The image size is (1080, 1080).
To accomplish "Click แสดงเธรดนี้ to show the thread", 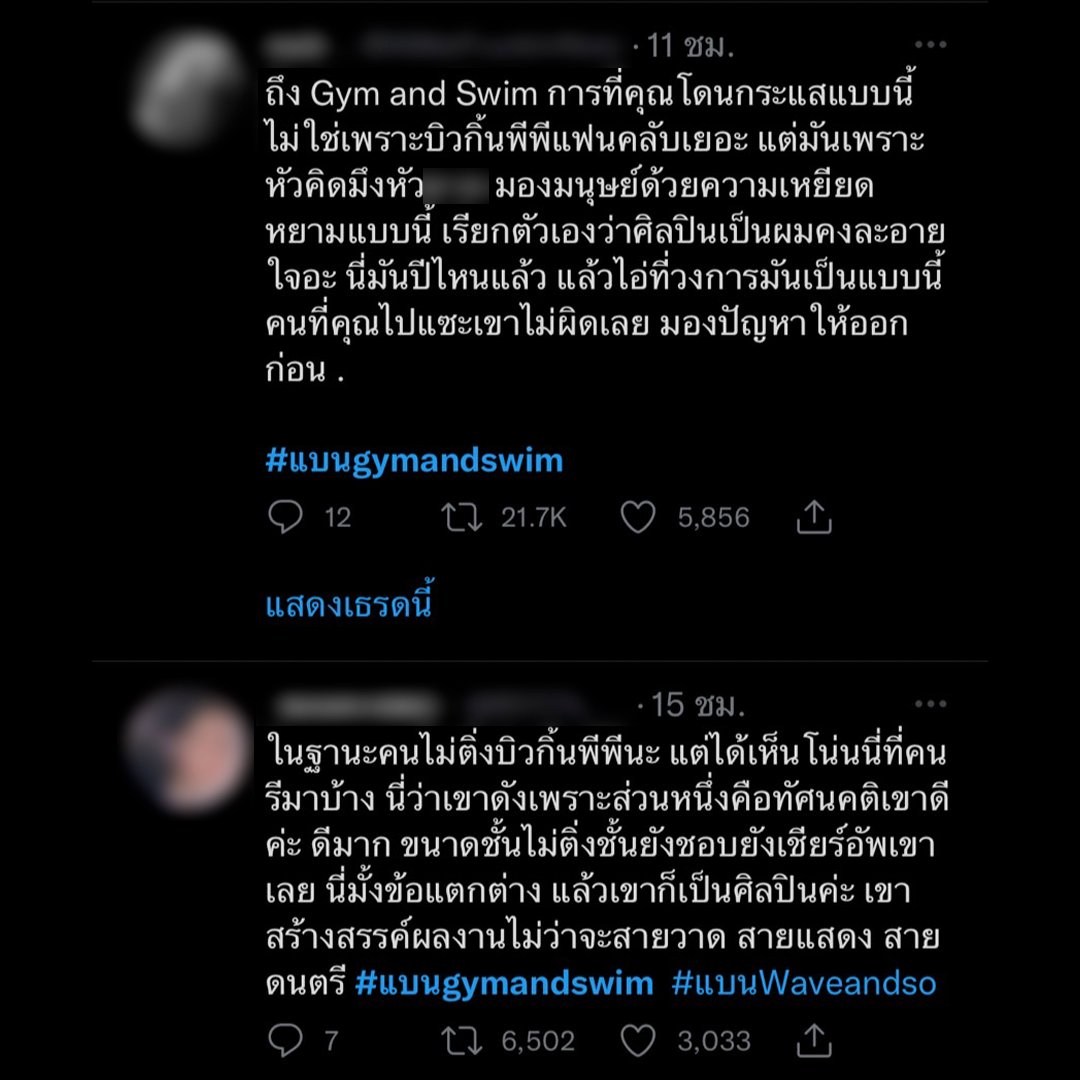I will pos(349,605).
